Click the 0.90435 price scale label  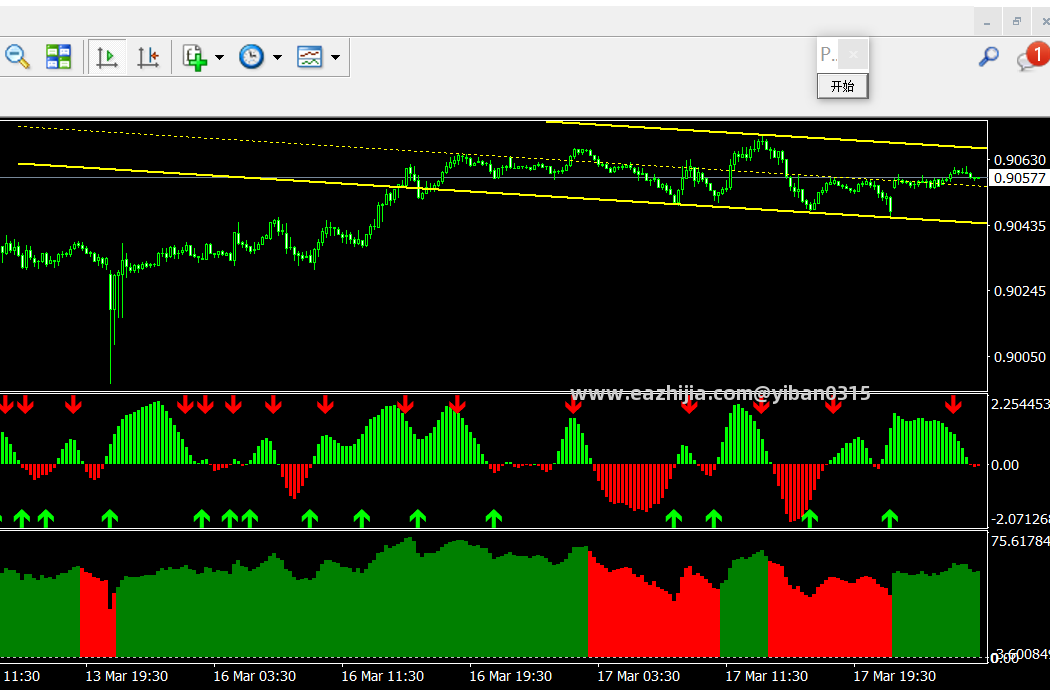point(1019,226)
